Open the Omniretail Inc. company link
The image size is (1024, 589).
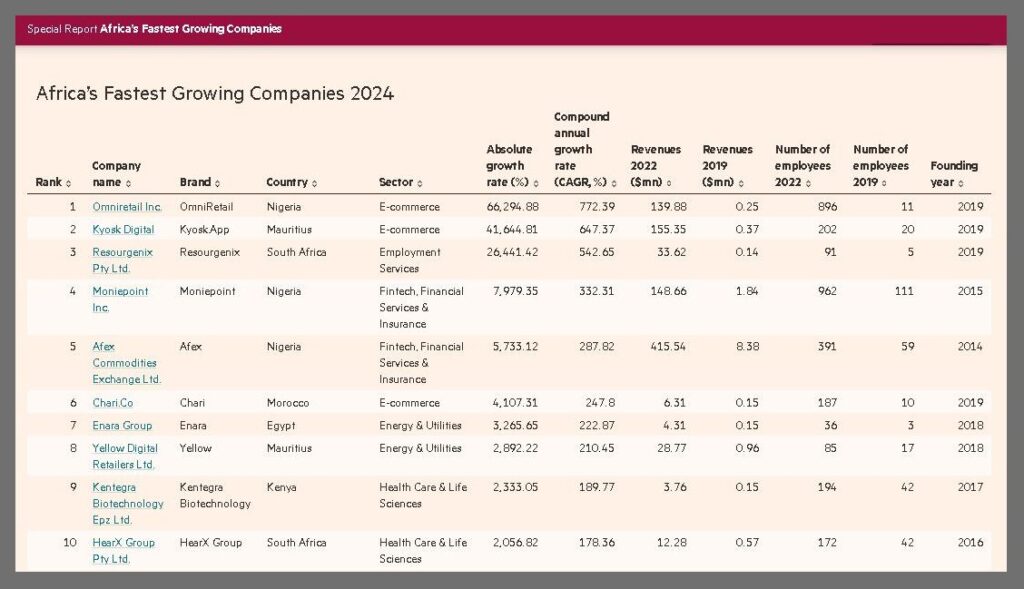126,207
